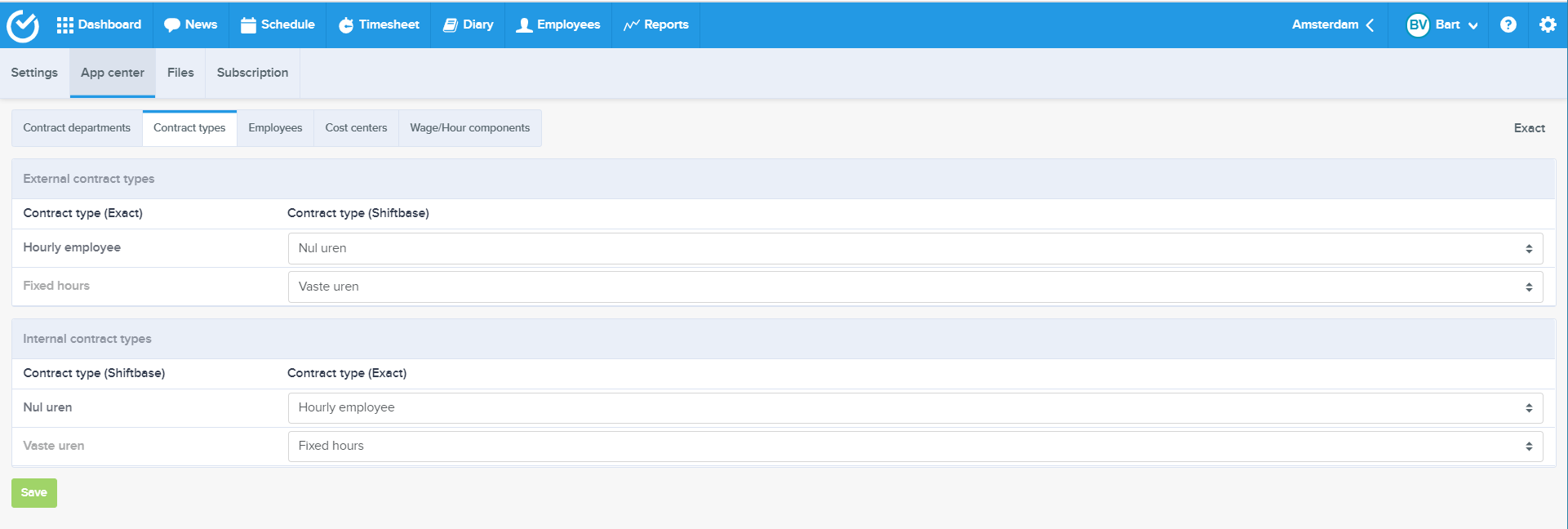Viewport: 1568px width, 529px height.
Task: Click the External contract types heading
Action: [88, 179]
